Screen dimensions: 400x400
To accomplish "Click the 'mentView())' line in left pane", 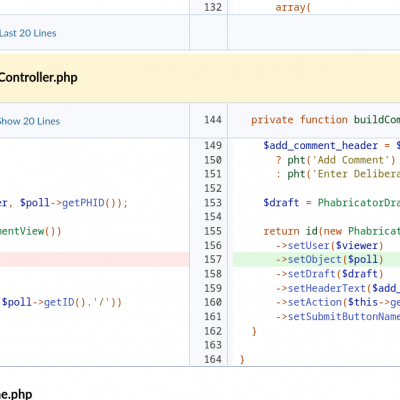I will (x=31, y=231).
